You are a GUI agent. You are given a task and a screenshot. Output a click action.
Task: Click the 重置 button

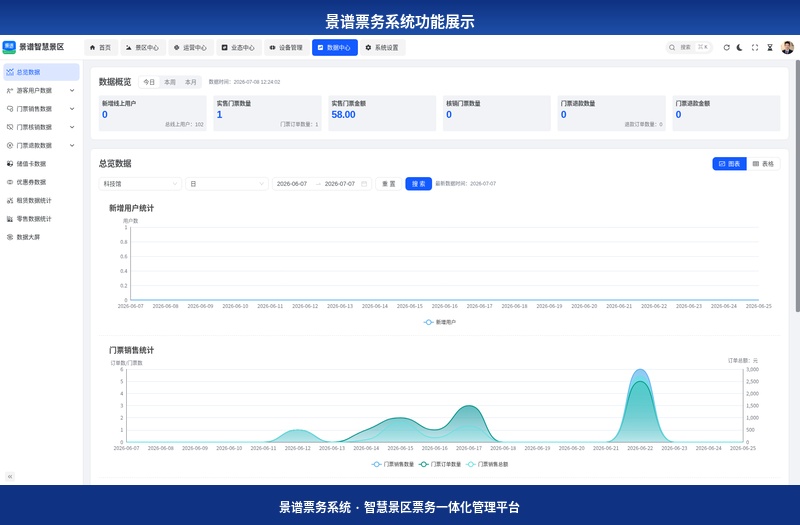pyautogui.click(x=389, y=184)
